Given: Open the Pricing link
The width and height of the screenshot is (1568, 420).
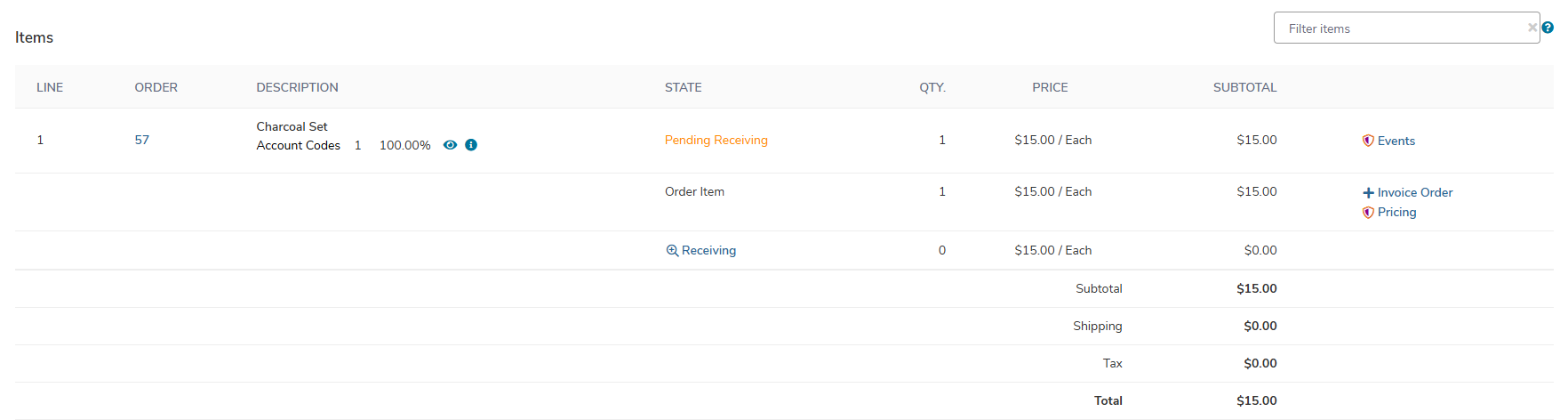Looking at the screenshot, I should click(x=1396, y=212).
